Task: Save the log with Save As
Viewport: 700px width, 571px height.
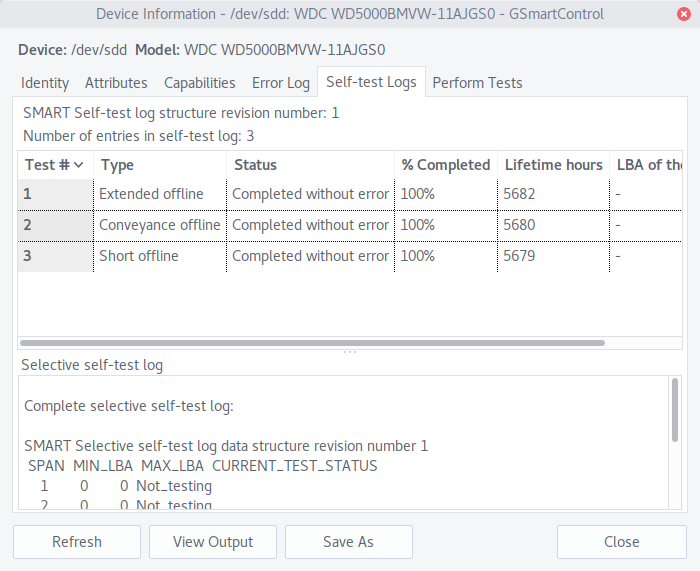Action: (349, 542)
